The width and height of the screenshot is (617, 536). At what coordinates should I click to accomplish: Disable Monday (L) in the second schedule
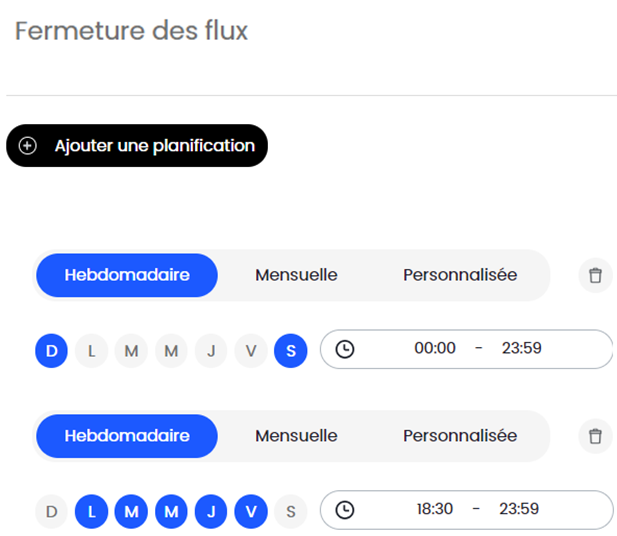pyautogui.click(x=91, y=511)
